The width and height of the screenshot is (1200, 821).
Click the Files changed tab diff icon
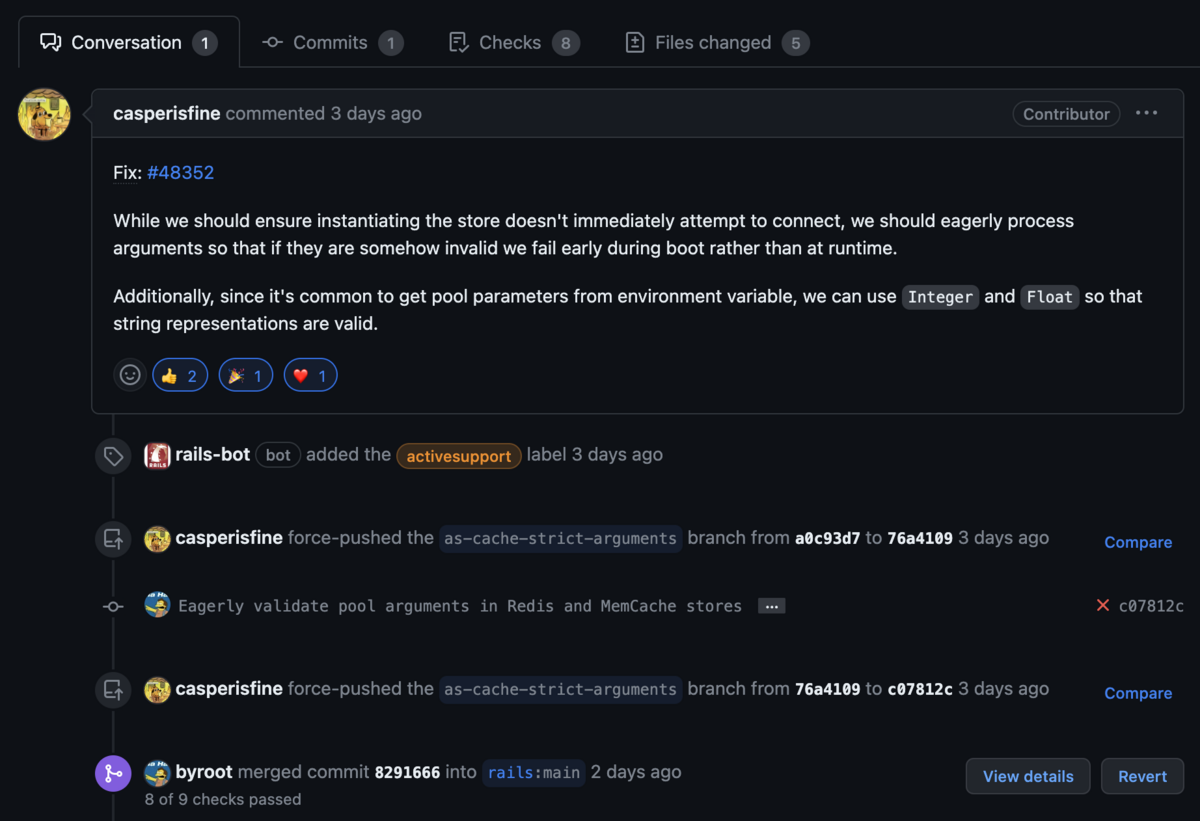coord(635,42)
